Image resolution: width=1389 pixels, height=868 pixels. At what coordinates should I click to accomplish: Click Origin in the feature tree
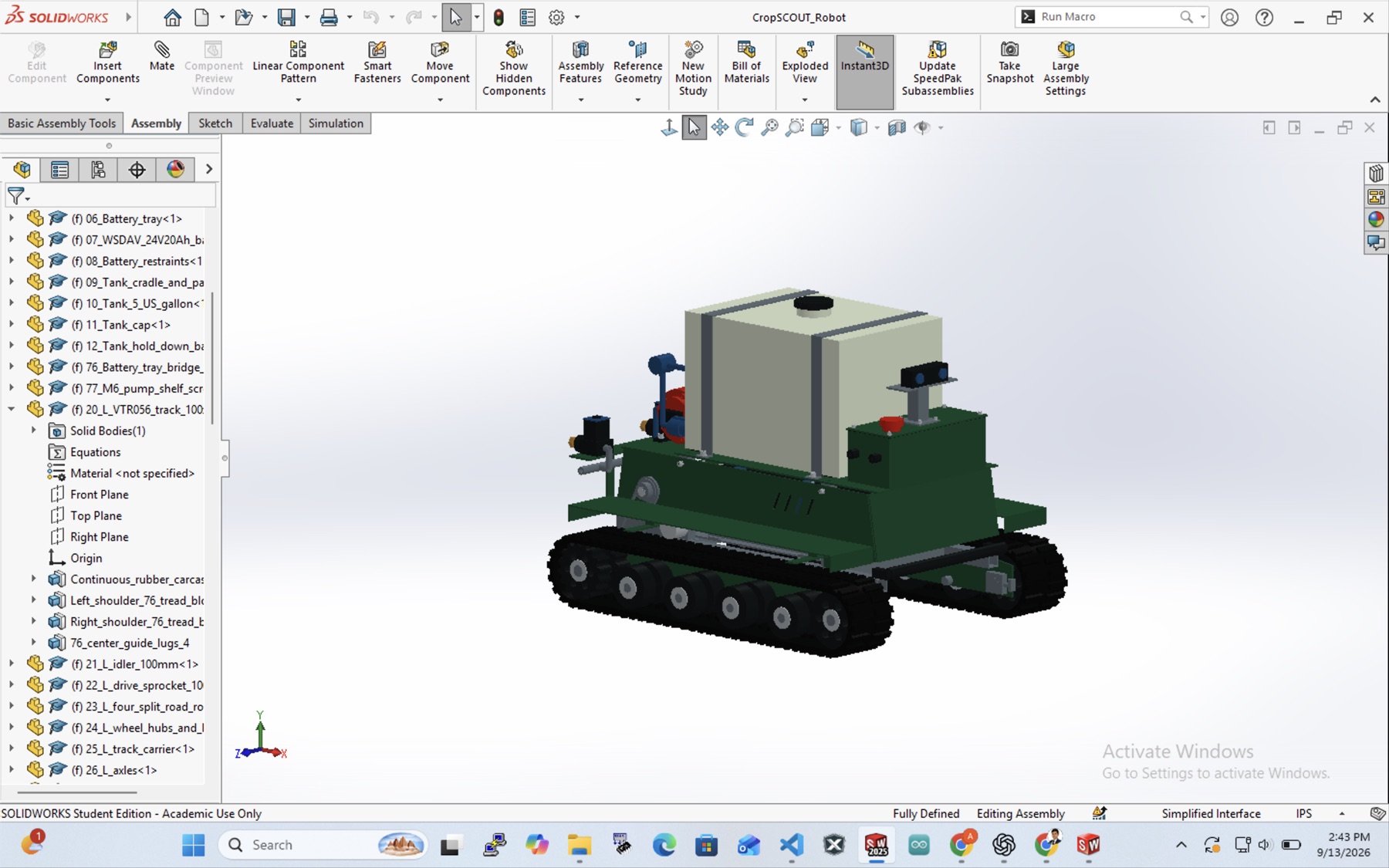click(x=86, y=558)
